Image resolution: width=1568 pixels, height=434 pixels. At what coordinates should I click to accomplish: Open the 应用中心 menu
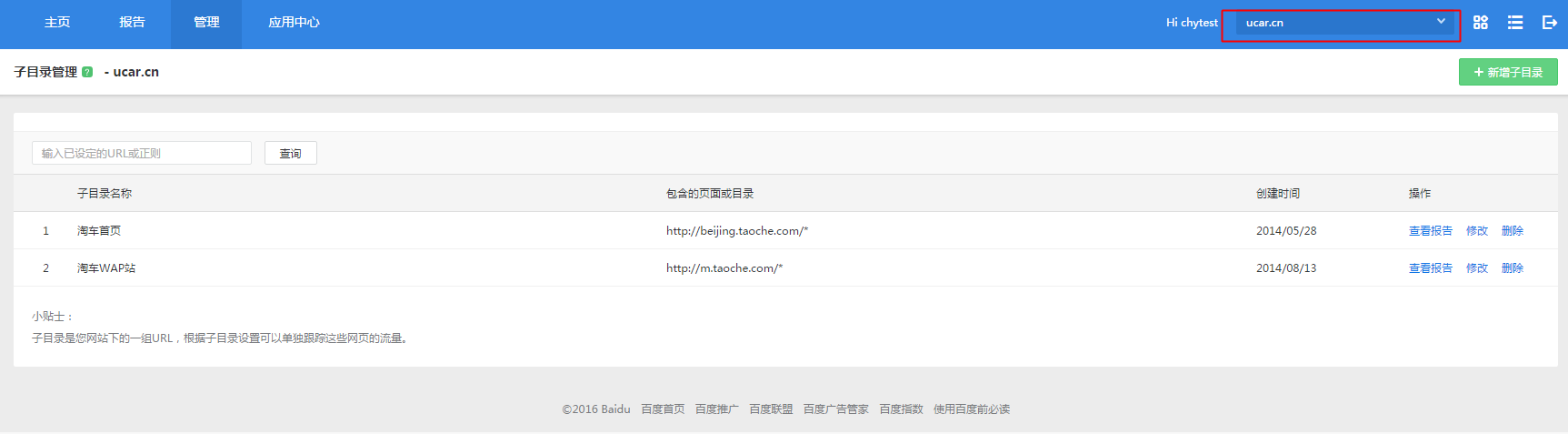[294, 23]
